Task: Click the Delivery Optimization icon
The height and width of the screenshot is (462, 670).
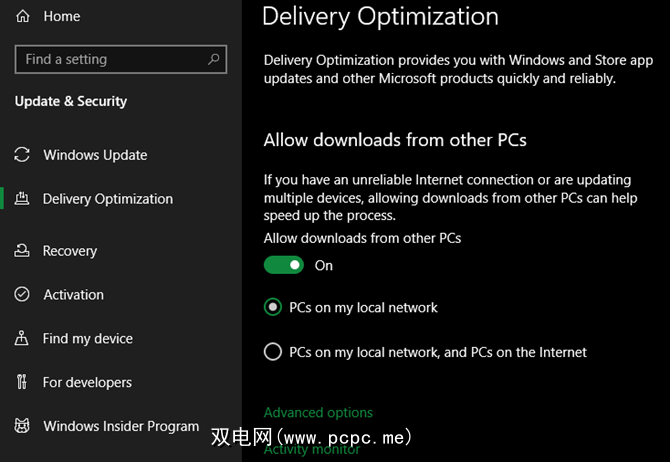Action: 23,199
